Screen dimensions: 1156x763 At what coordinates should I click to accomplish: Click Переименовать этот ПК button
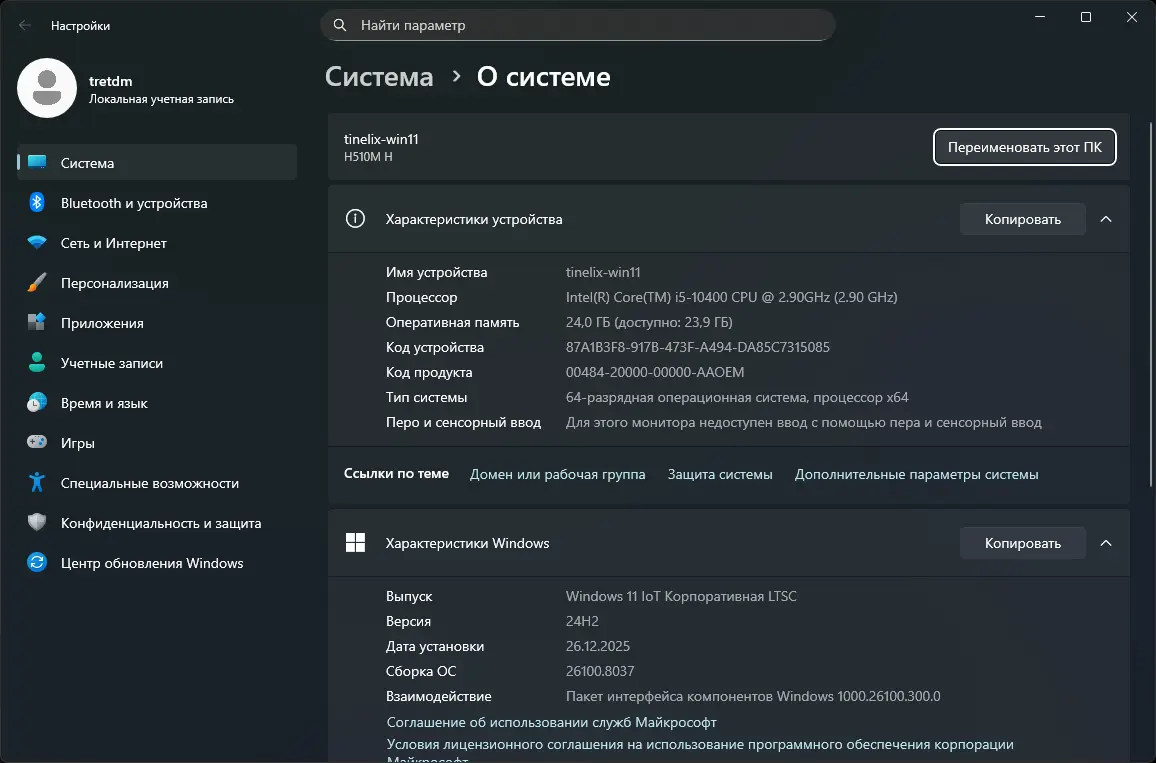click(x=1025, y=147)
